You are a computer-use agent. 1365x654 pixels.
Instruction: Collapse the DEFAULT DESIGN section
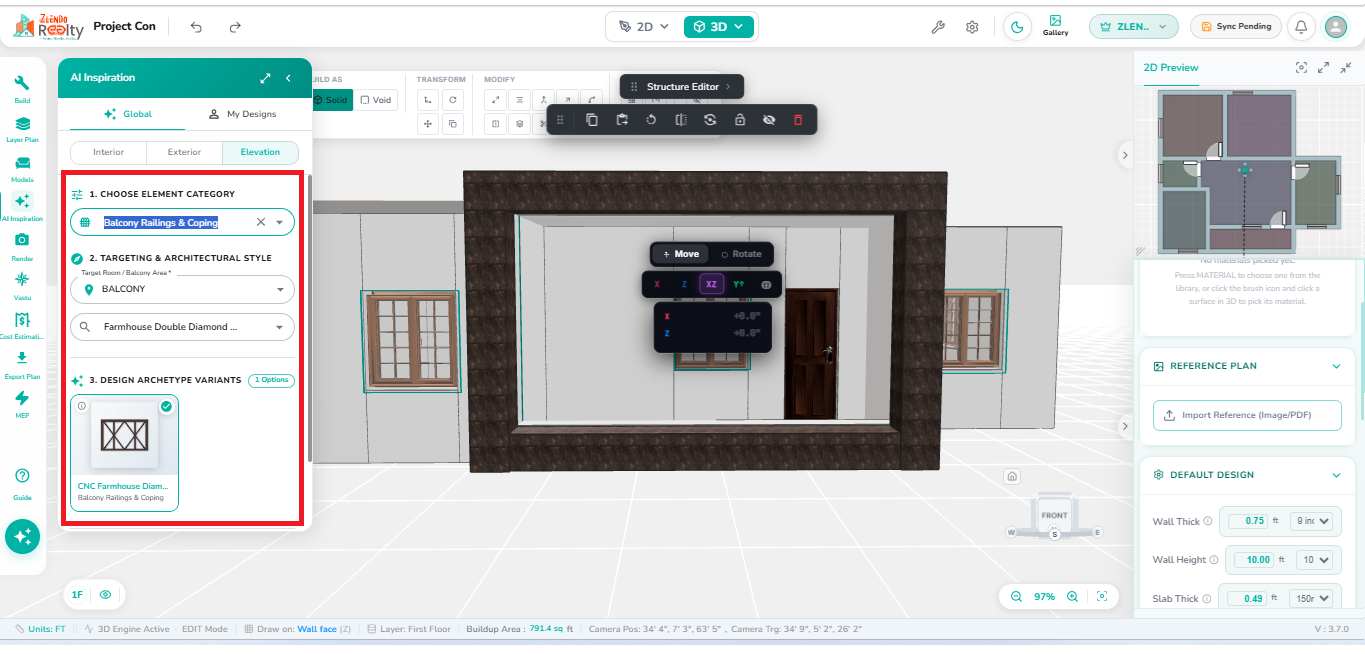coord(1336,475)
